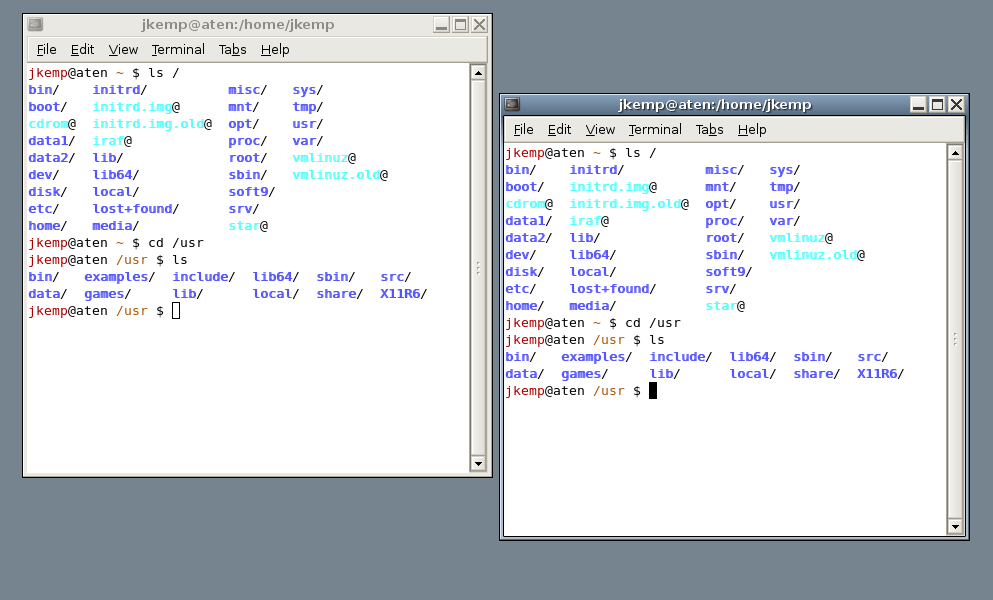Screen dimensions: 993x600
Task: Click 'initrd.img.old' in right terminal output
Action: tap(625, 204)
